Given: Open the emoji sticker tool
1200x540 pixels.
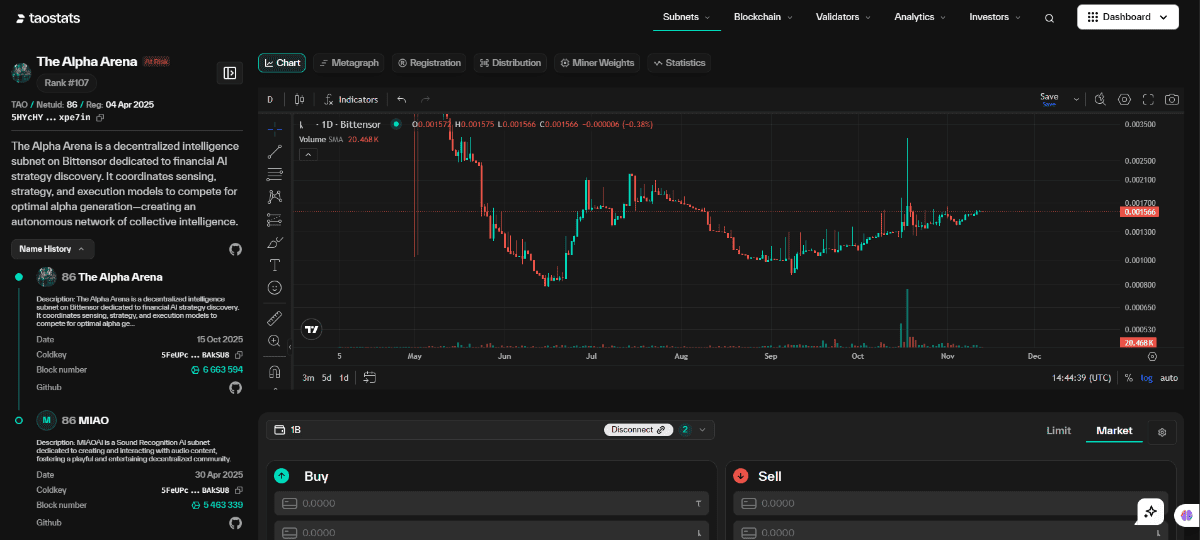Looking at the screenshot, I should coord(275,288).
